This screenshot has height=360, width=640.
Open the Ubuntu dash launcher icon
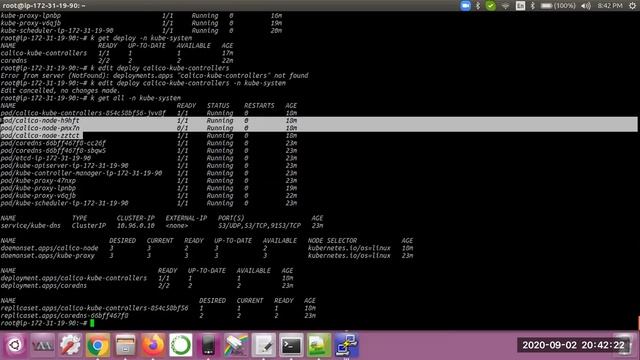(x=15, y=345)
